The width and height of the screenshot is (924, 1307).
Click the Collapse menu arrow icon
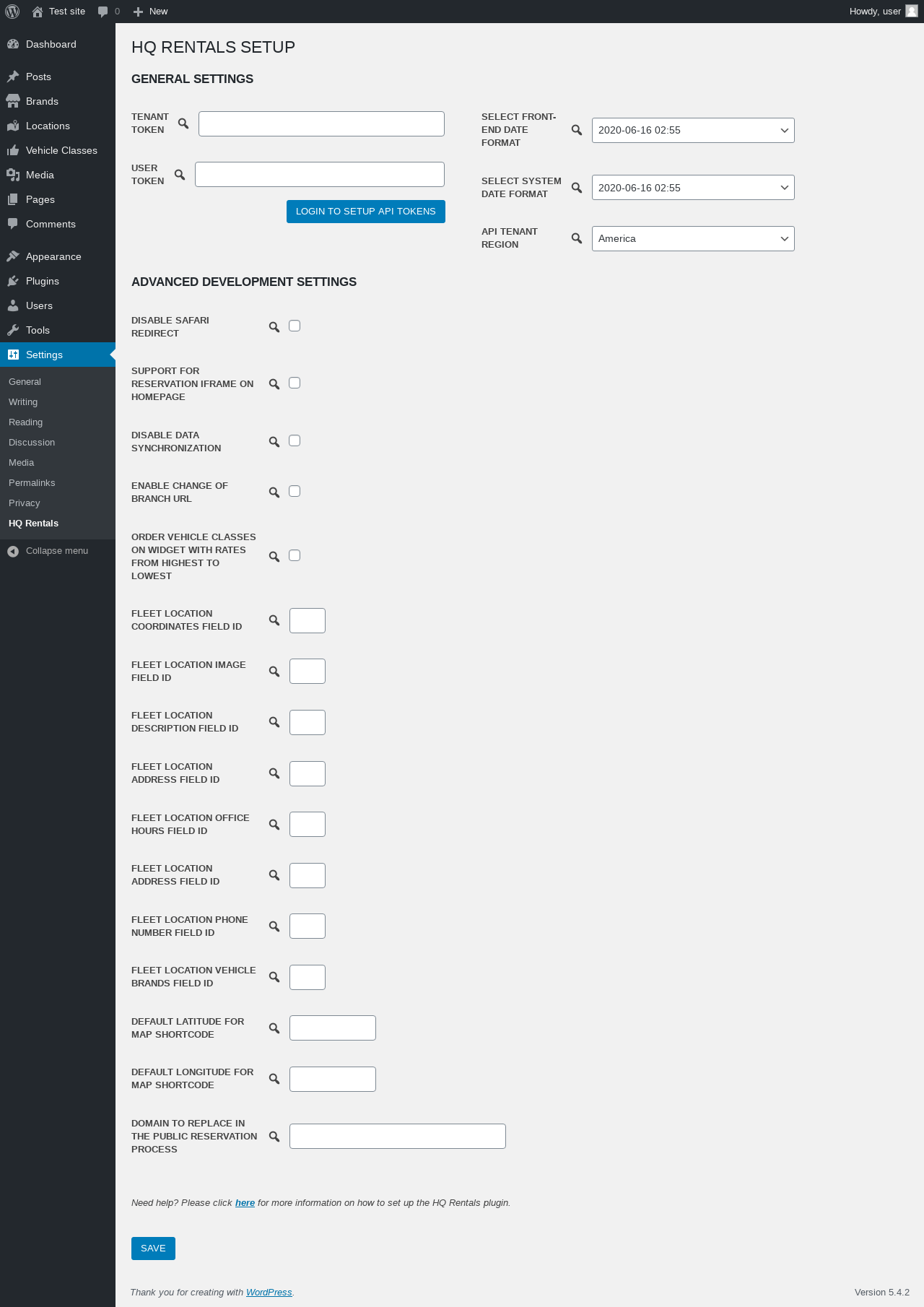(13, 551)
